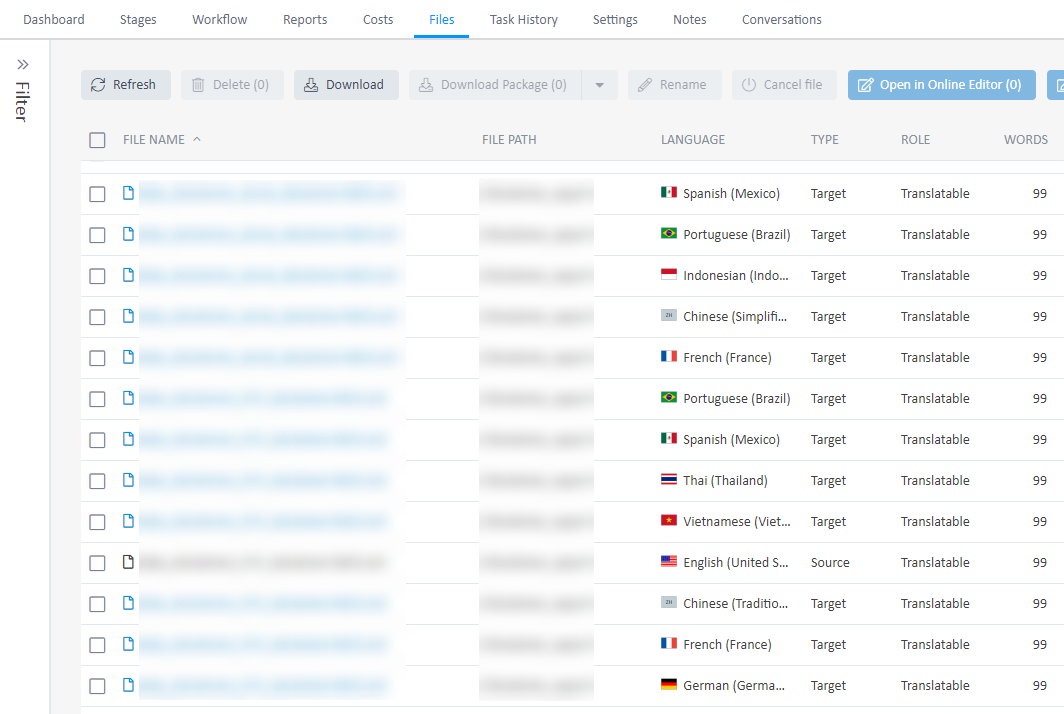Click the German (Germany) flag icon
Image resolution: width=1064 pixels, height=714 pixels.
pos(667,685)
